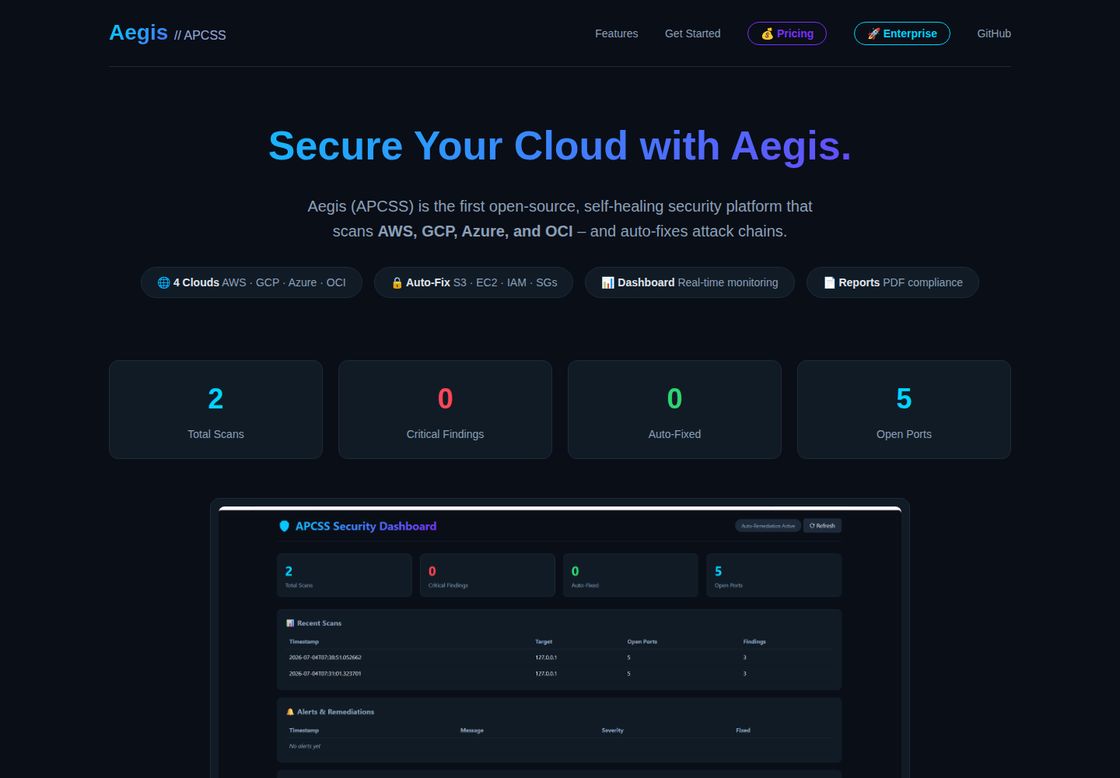
Task: Click the Target column header in Recent Scans
Action: tap(544, 642)
